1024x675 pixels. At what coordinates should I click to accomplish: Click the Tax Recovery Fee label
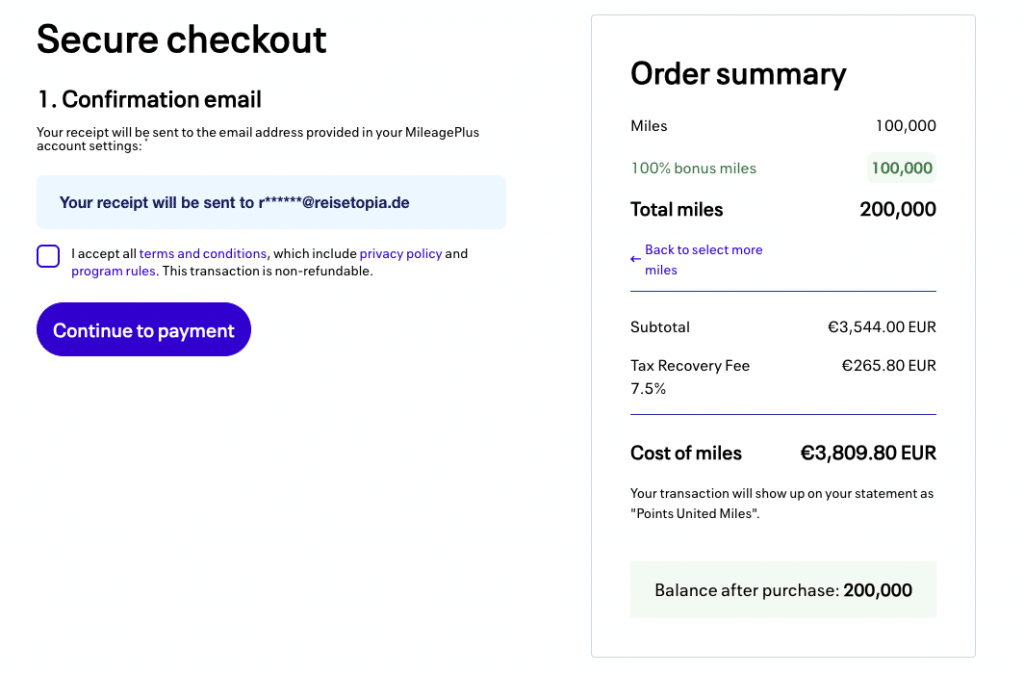(x=690, y=366)
